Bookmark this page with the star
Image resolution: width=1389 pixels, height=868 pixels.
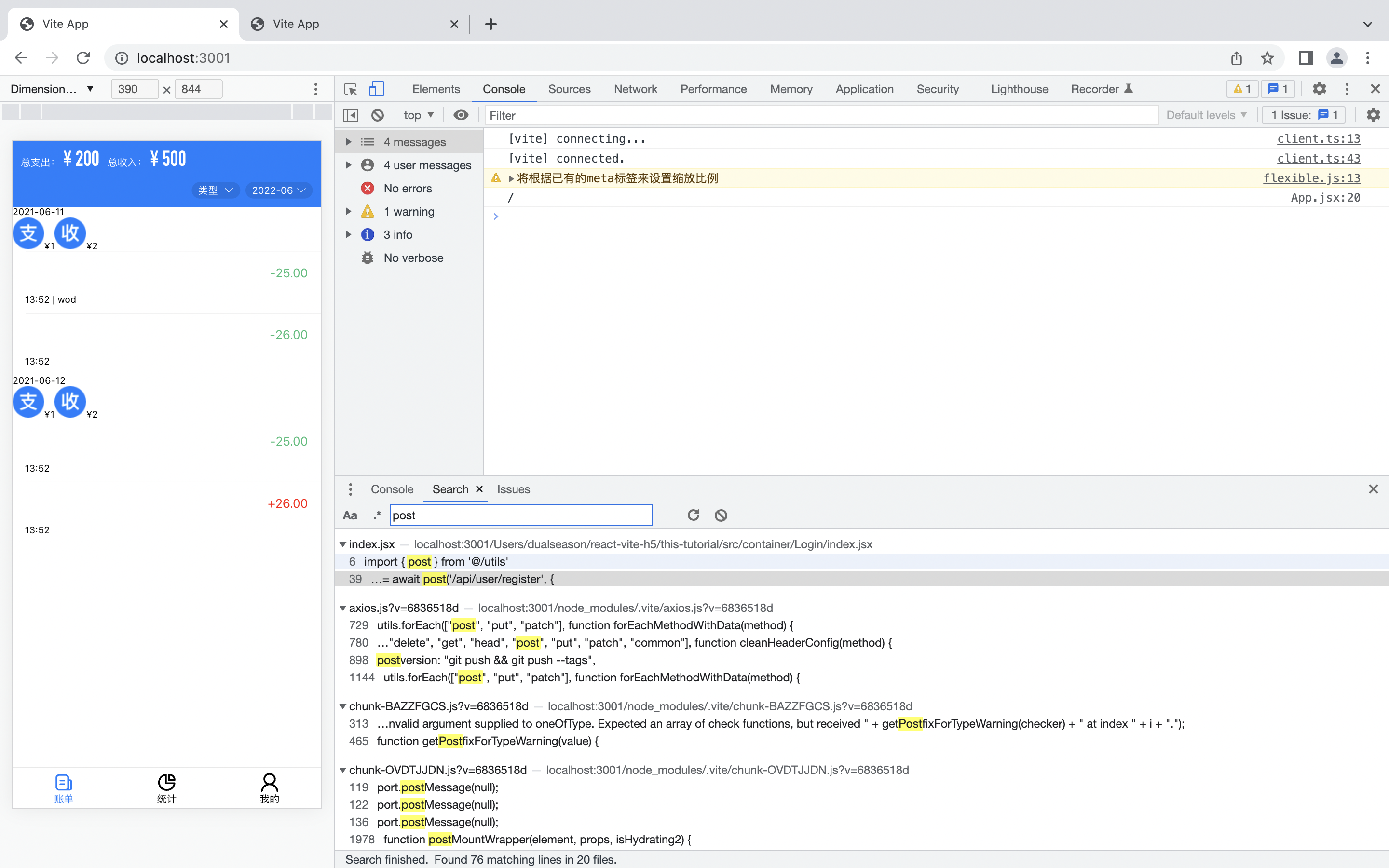click(1267, 58)
